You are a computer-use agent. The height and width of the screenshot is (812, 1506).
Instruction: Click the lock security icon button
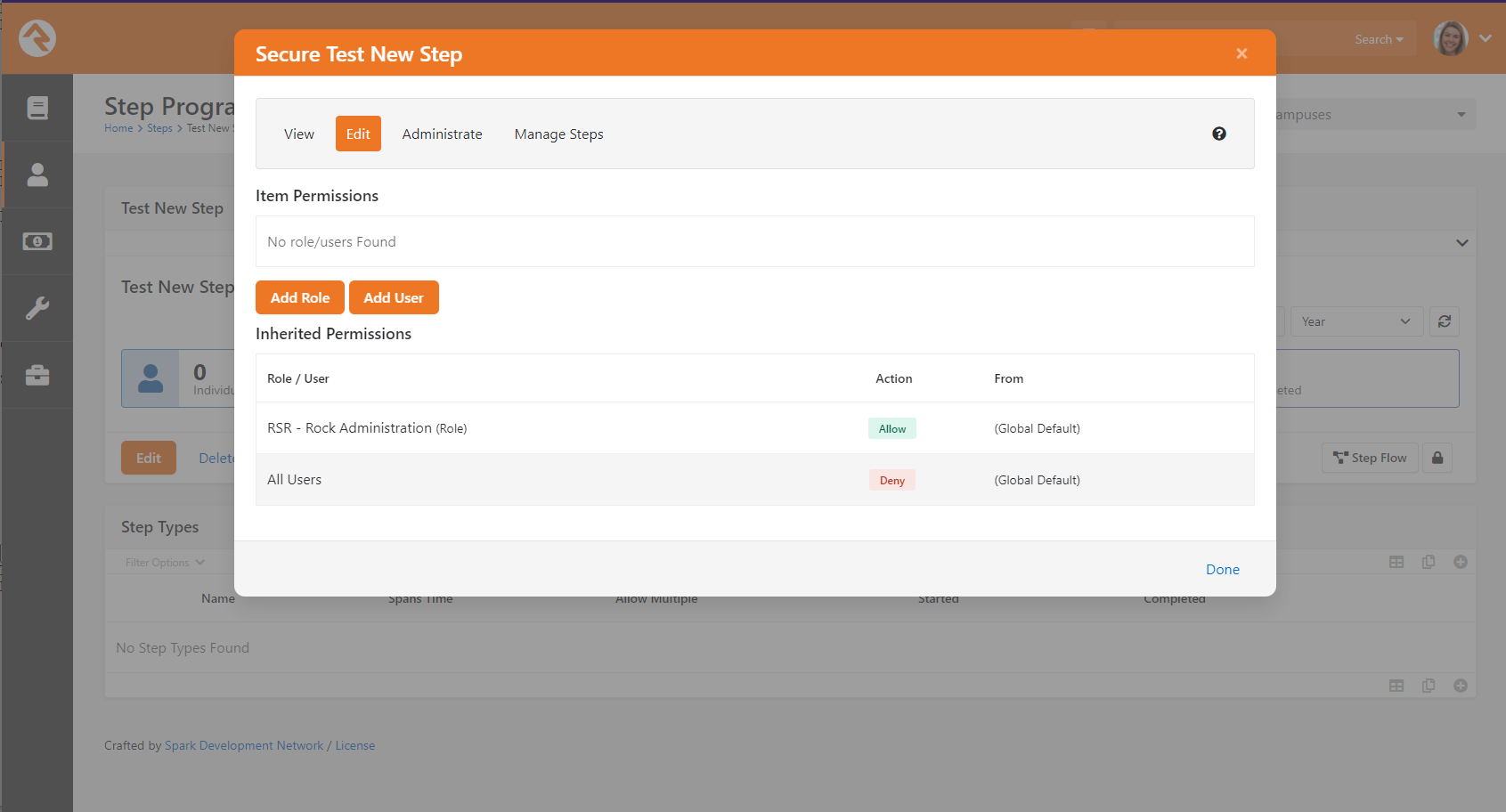(x=1437, y=458)
